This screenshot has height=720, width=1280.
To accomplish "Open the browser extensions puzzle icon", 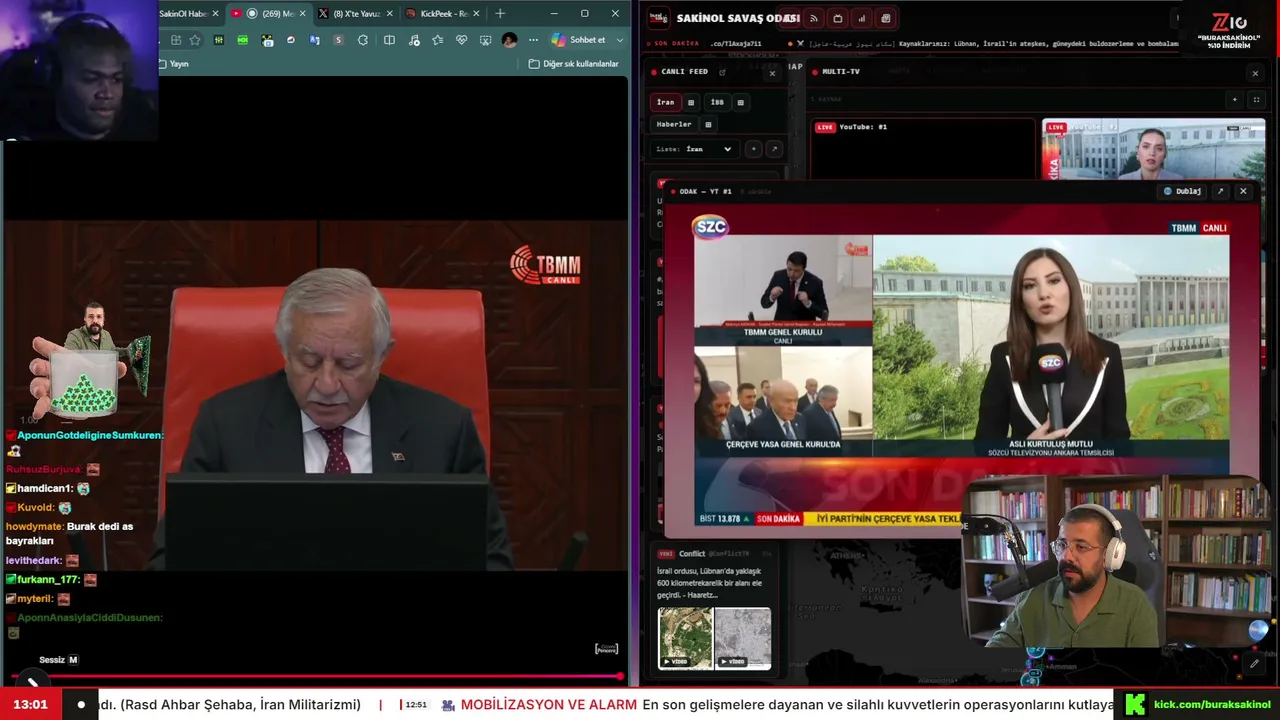I will coord(363,40).
